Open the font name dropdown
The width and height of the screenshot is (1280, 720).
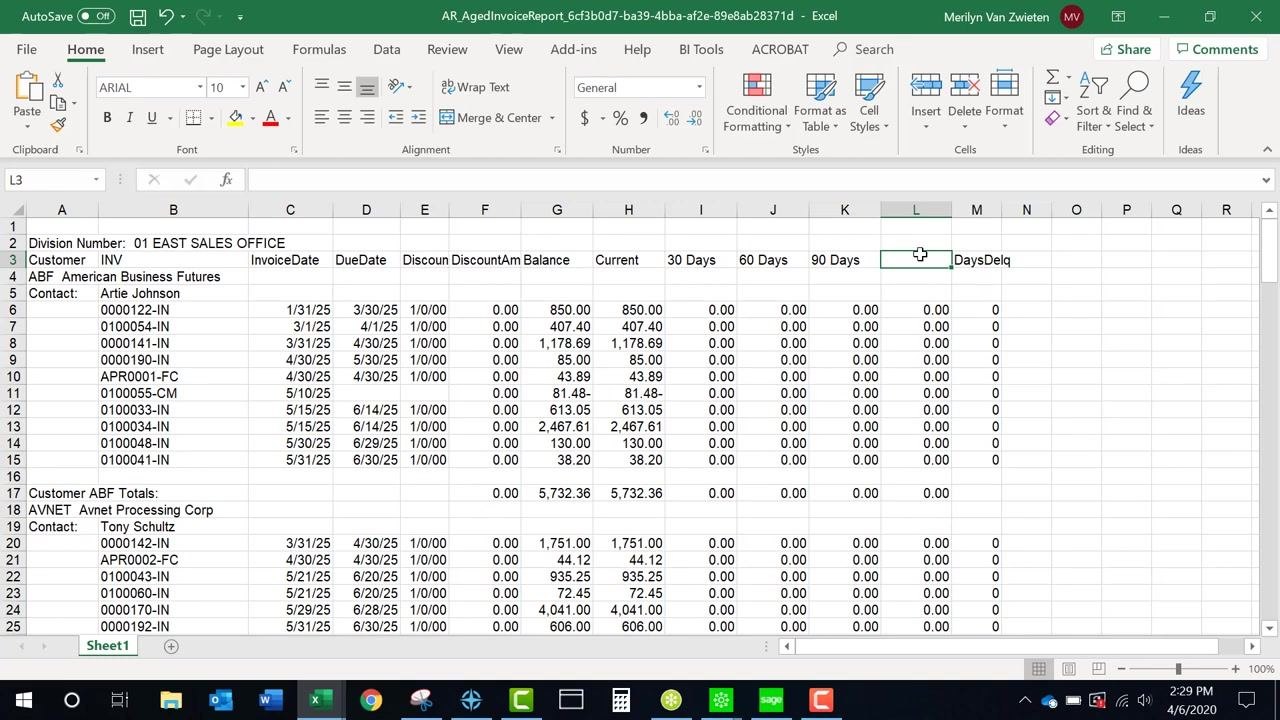point(200,88)
